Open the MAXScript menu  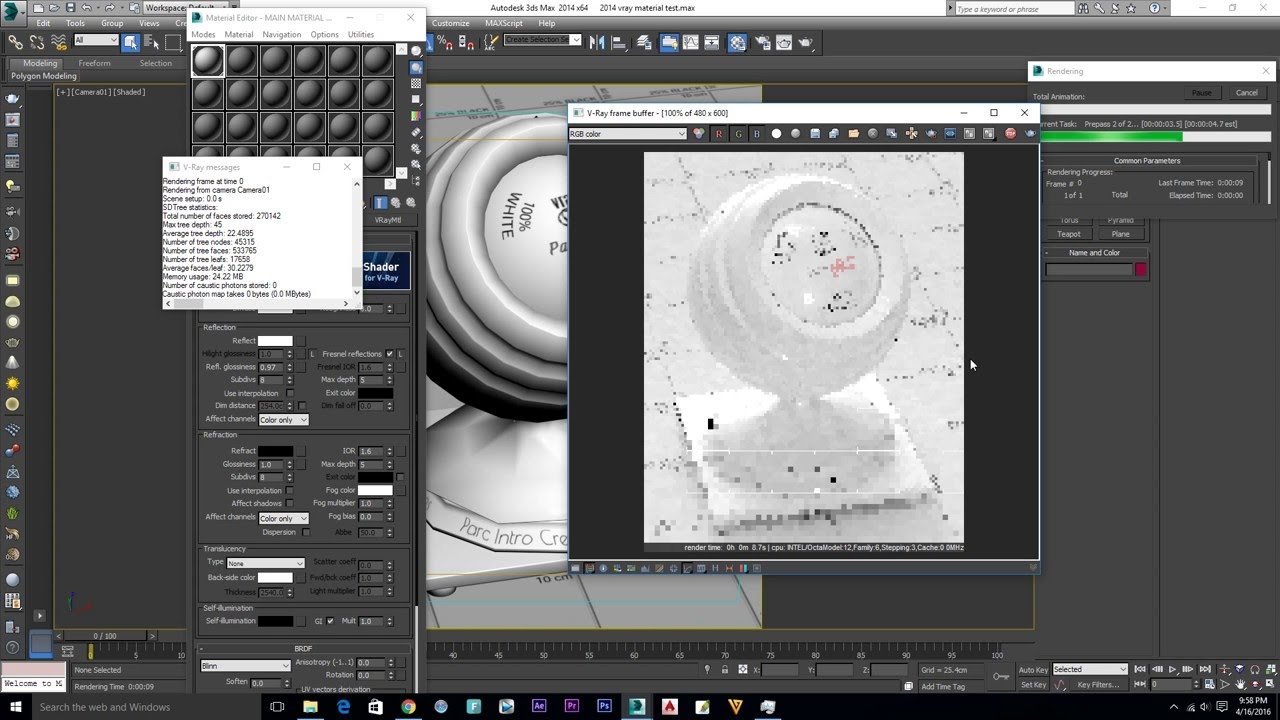[x=503, y=23]
